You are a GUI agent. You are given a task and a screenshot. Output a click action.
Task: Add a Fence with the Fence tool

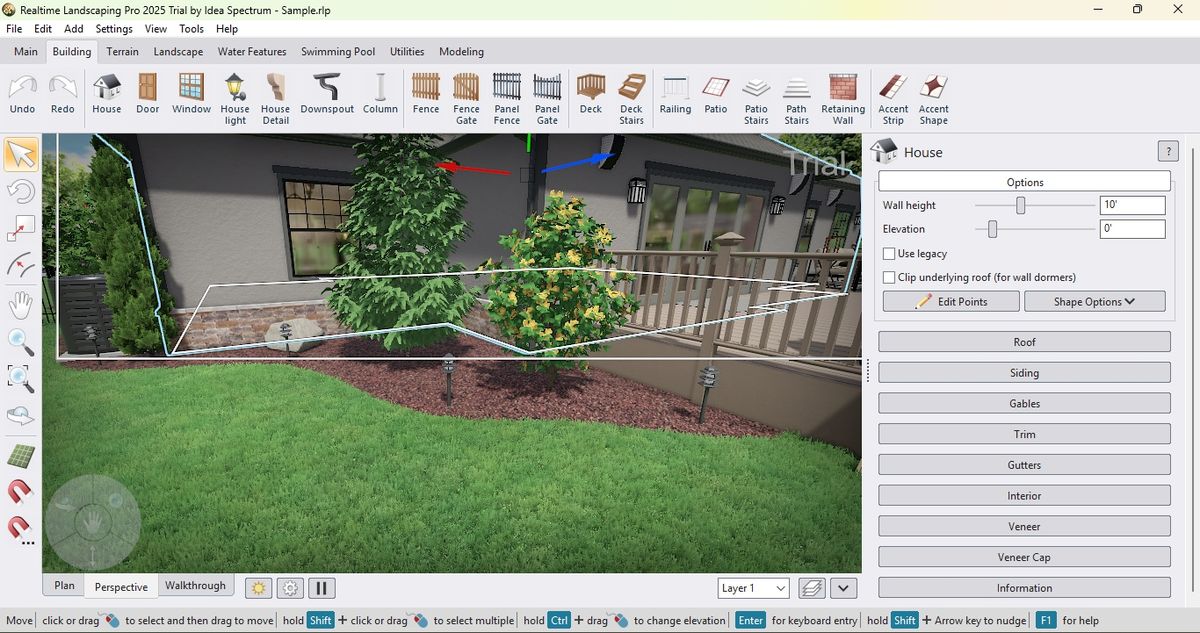(x=426, y=97)
